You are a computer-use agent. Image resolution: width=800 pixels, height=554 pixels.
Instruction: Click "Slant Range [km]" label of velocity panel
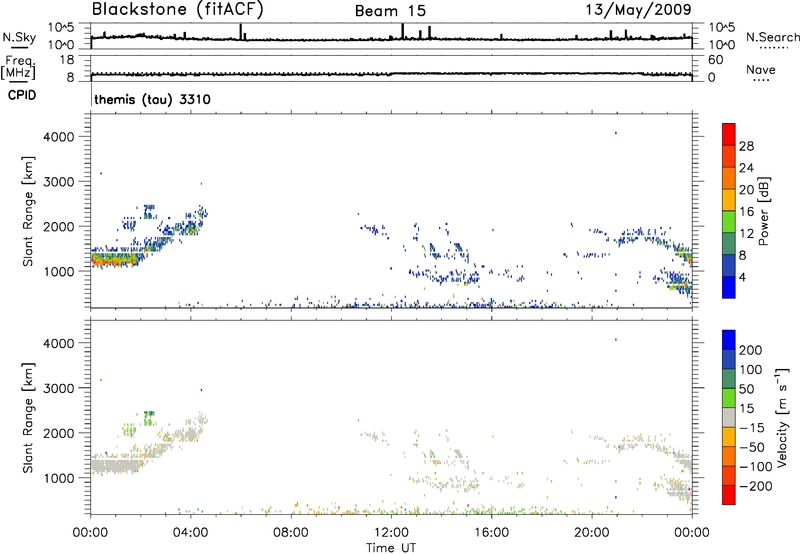pos(28,418)
